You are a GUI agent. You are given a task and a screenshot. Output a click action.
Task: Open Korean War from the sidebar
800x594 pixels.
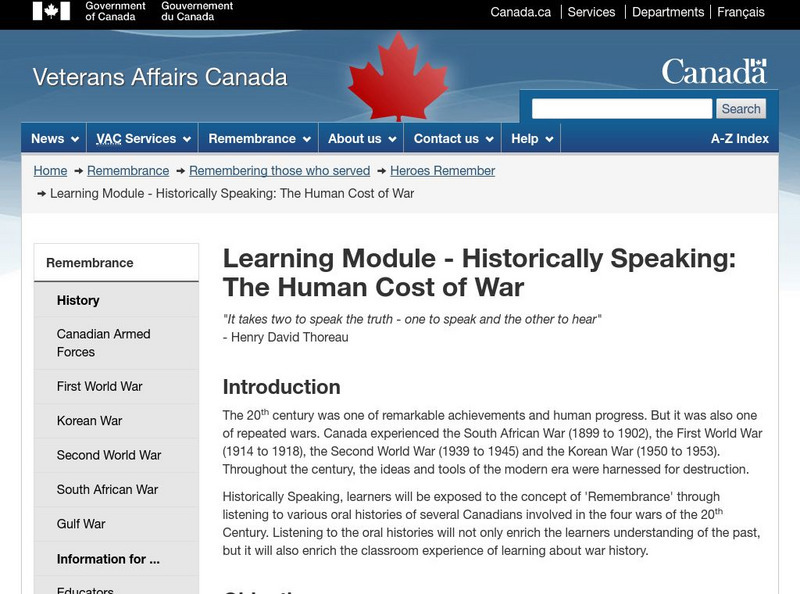tap(90, 421)
